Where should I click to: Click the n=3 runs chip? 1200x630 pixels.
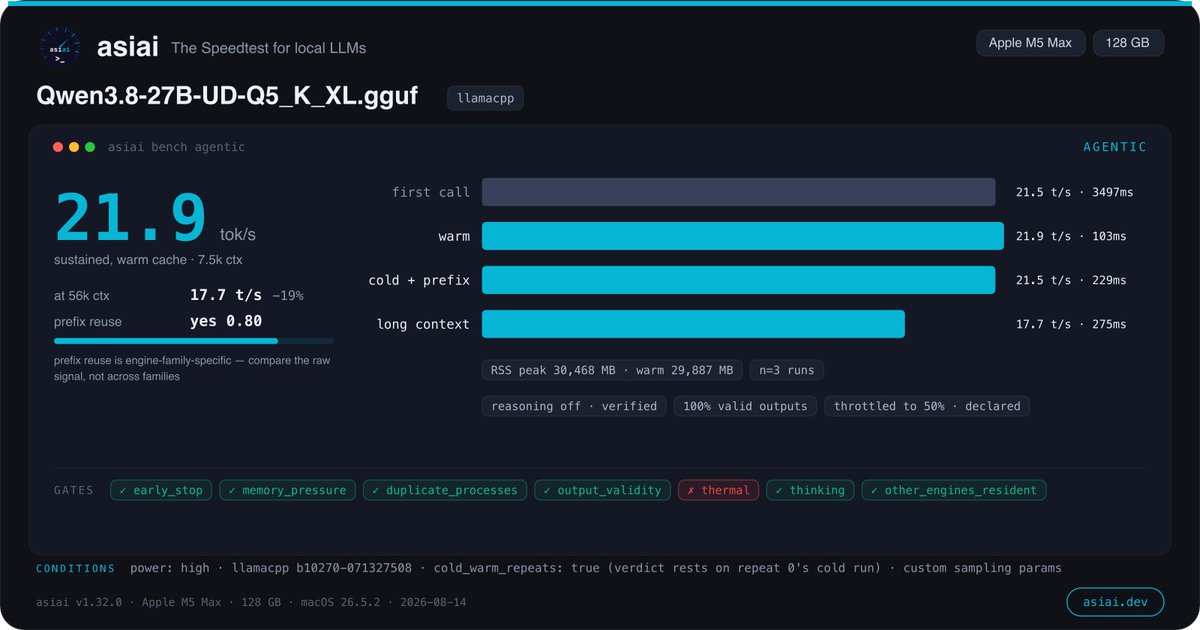pyautogui.click(x=787, y=370)
